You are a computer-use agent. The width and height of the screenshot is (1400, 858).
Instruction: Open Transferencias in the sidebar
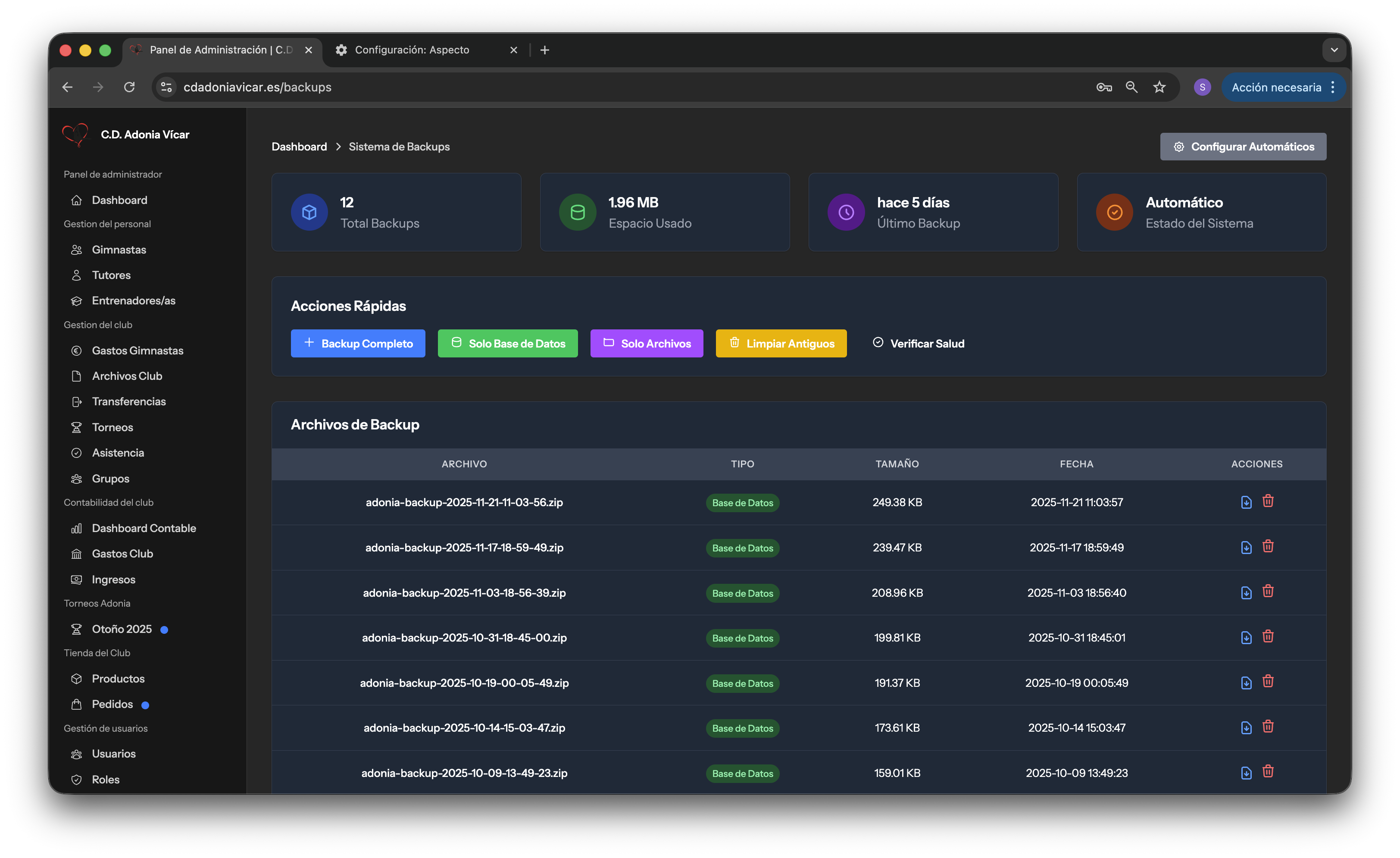pos(129,401)
